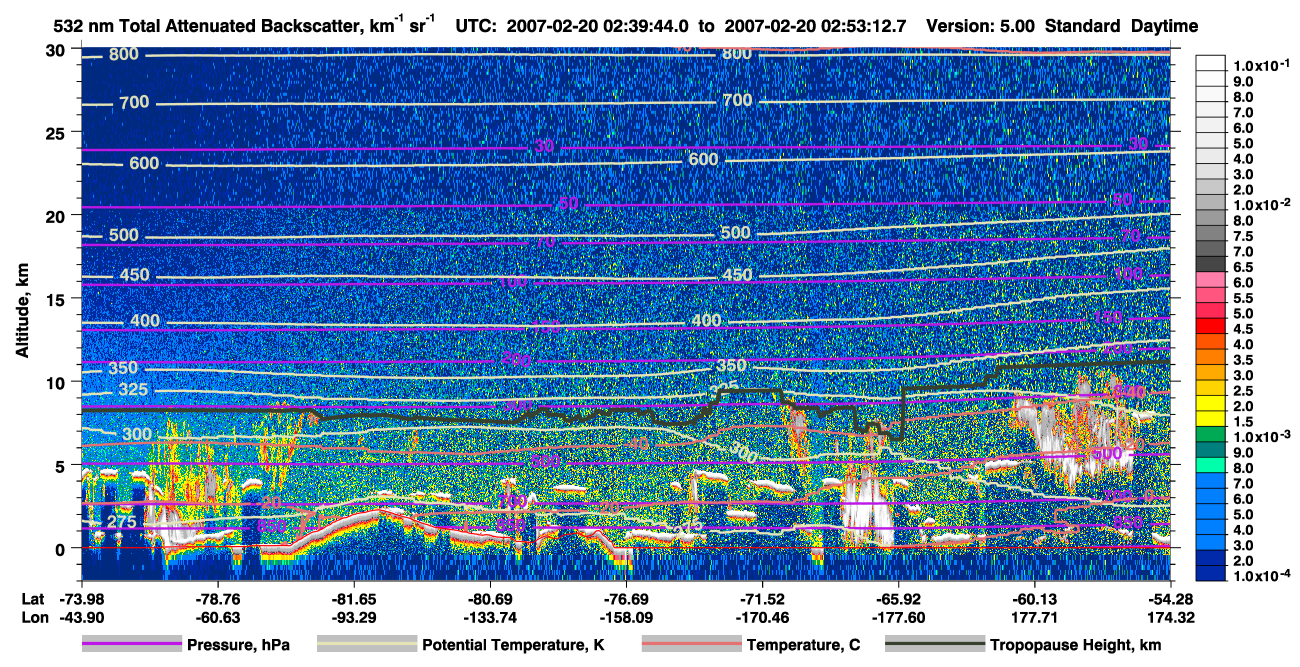This screenshot has width=1300, height=667.
Task: Click the 'Lat' row label below the plot
Action: click(31, 597)
